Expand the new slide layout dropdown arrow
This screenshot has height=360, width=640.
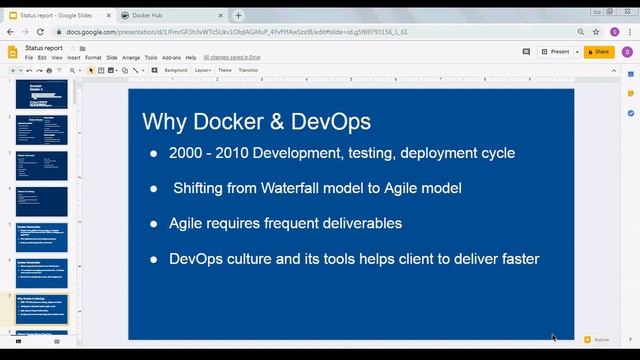(21, 71)
